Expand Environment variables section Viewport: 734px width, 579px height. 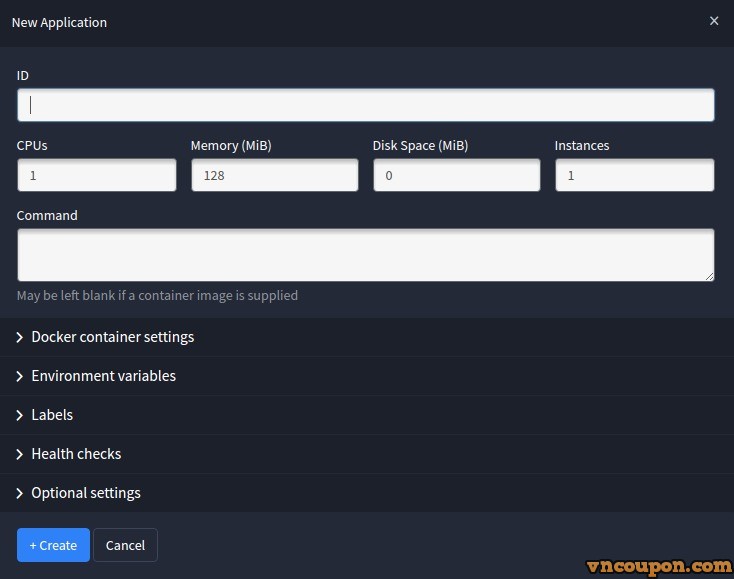[367, 376]
